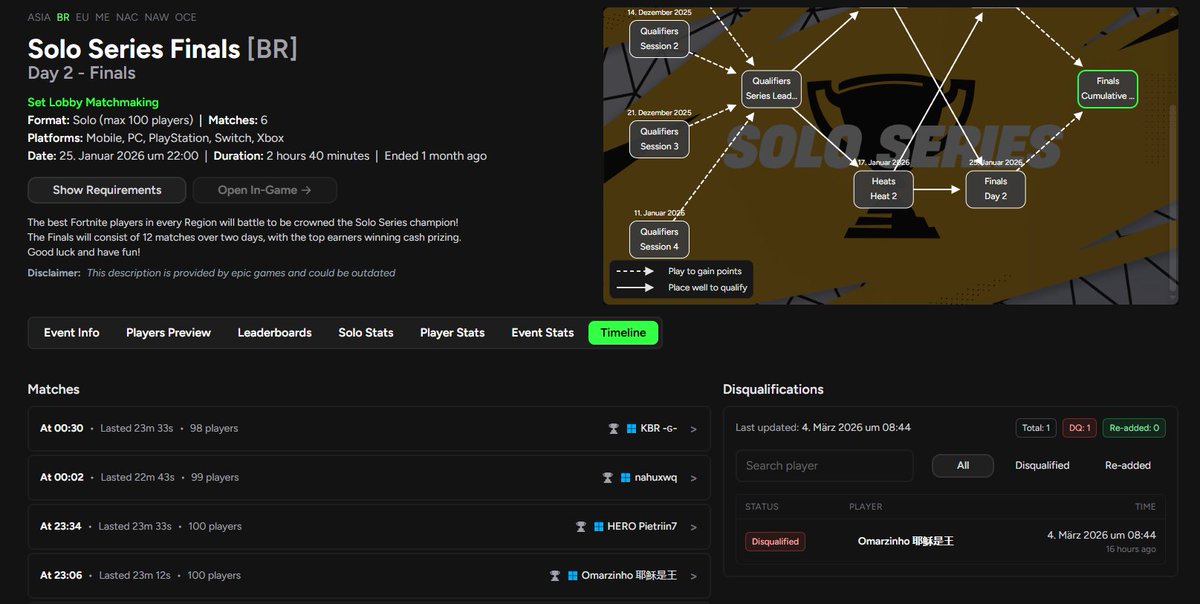Expand the 23:06 match row arrow
The width and height of the screenshot is (1200, 604).
pos(694,576)
